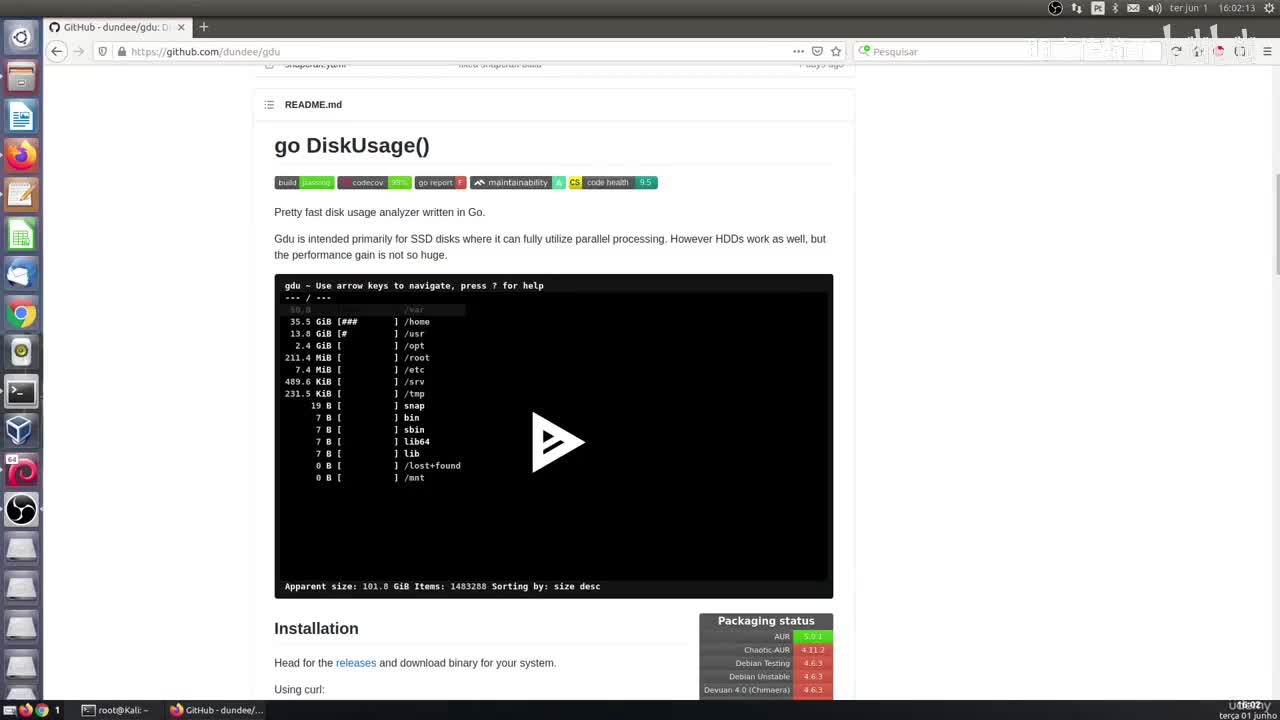Click the codecov 98% badge
This screenshot has width=1280, height=720.
[x=374, y=182]
